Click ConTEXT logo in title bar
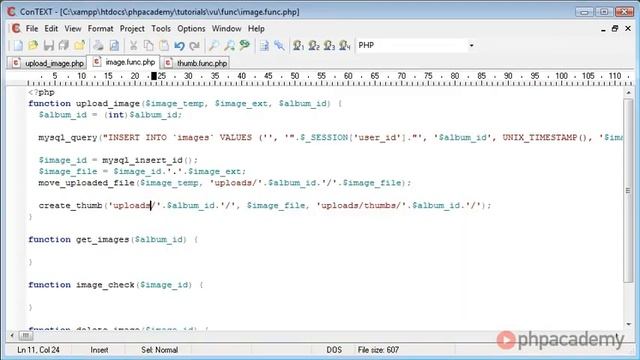 11,12
